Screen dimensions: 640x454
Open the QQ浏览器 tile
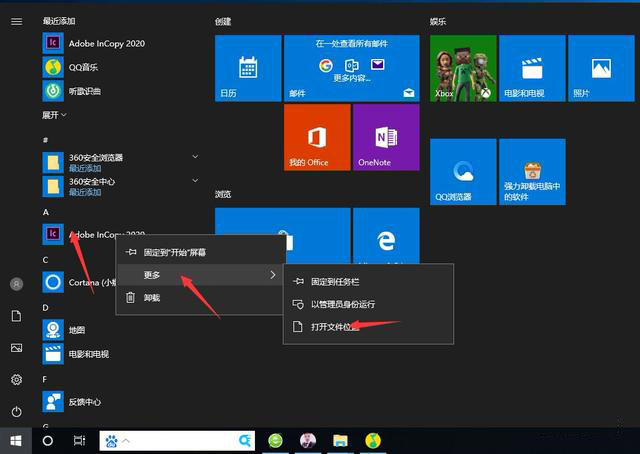tap(463, 172)
